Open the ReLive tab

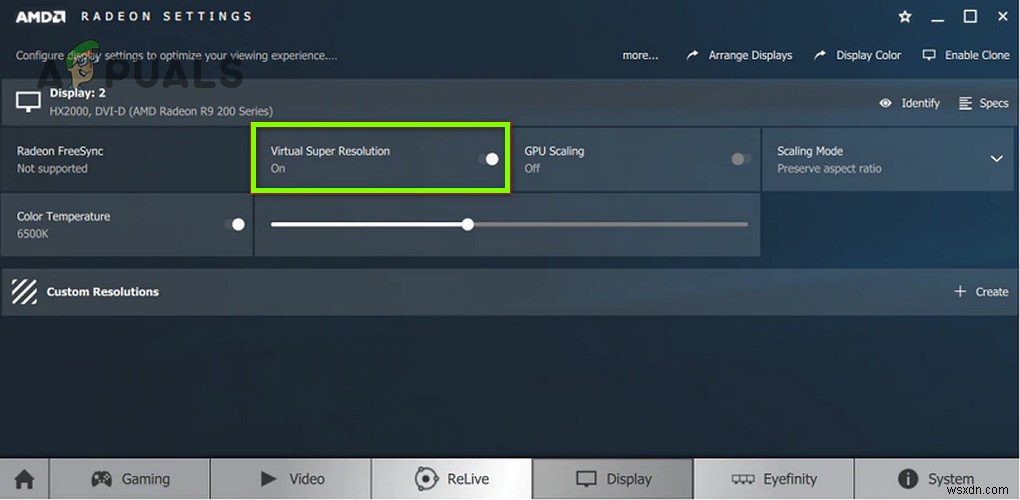[451, 479]
